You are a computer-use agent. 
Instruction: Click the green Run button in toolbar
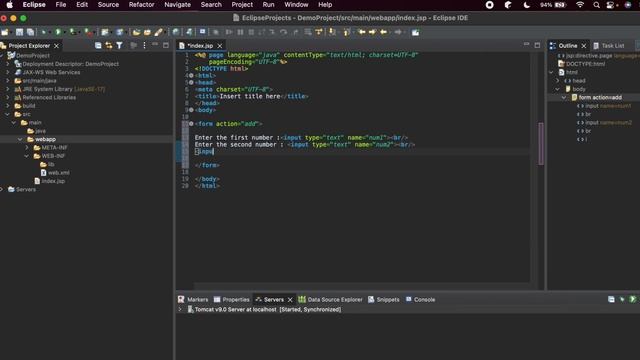click(58, 32)
